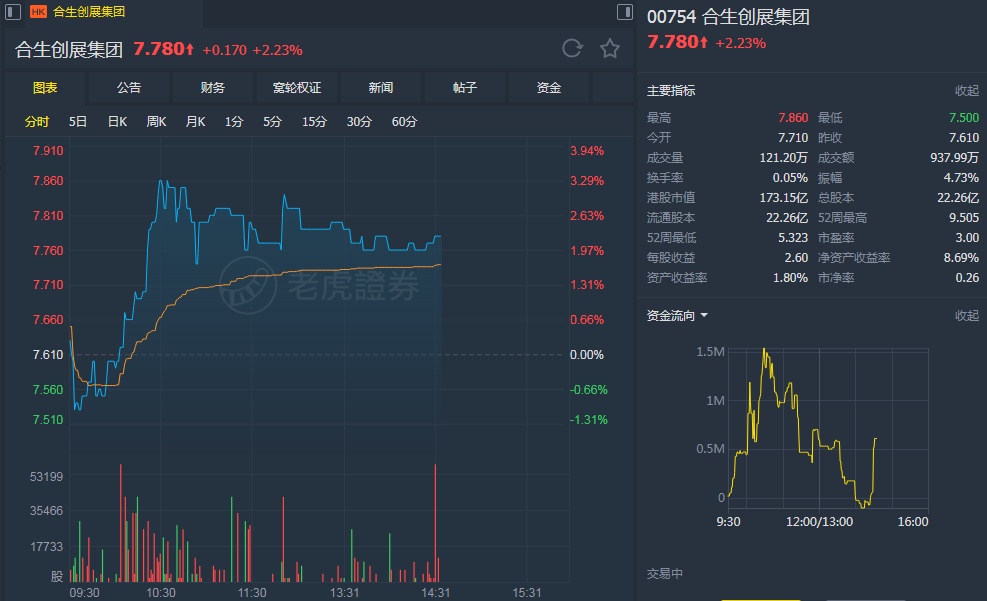Click the 53199 volume axis label
The height and width of the screenshot is (601, 987).
click(x=47, y=476)
